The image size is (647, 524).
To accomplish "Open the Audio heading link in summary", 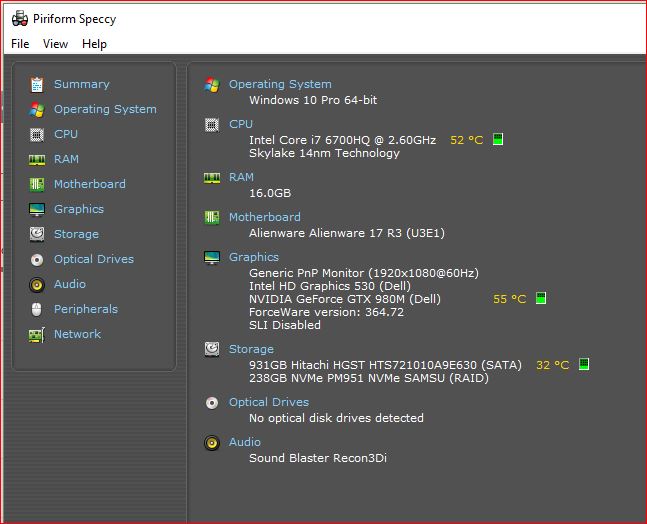I will 245,442.
